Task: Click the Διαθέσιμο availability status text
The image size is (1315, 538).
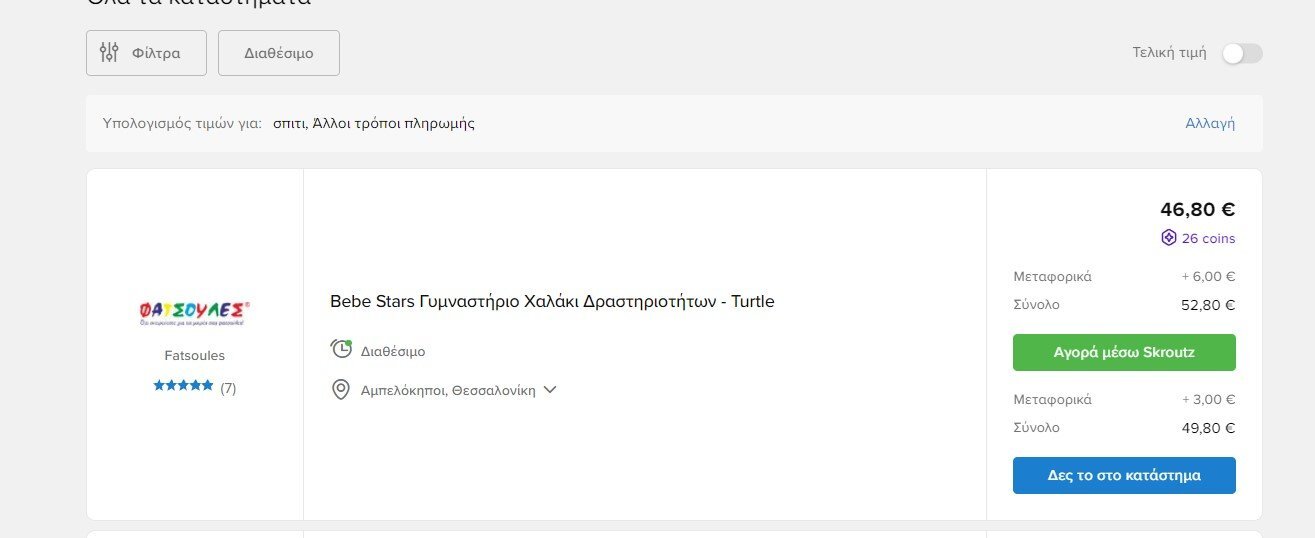Action: click(393, 352)
